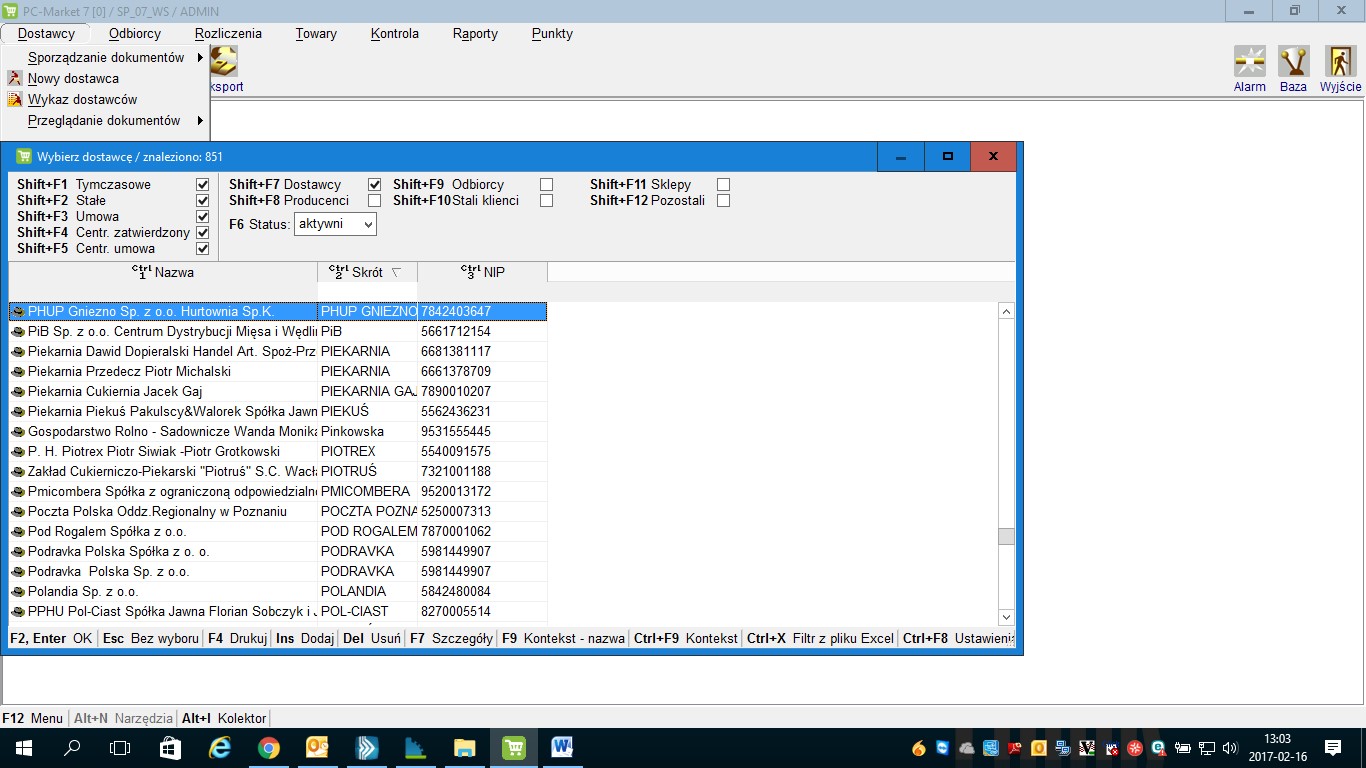
Task: Switch to PC-Market cart taskbar icon
Action: [513, 747]
